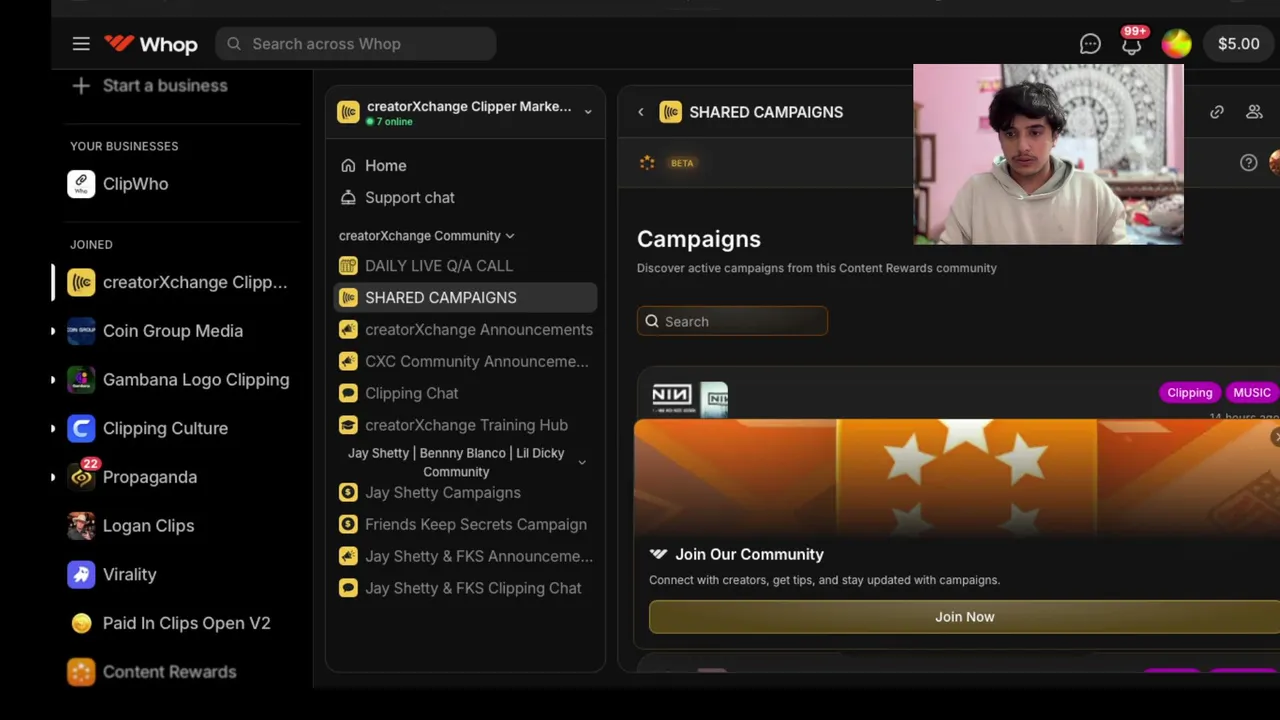The image size is (1280, 720).
Task: Open Friends Keep Secrets Campaign
Action: click(x=465, y=525)
